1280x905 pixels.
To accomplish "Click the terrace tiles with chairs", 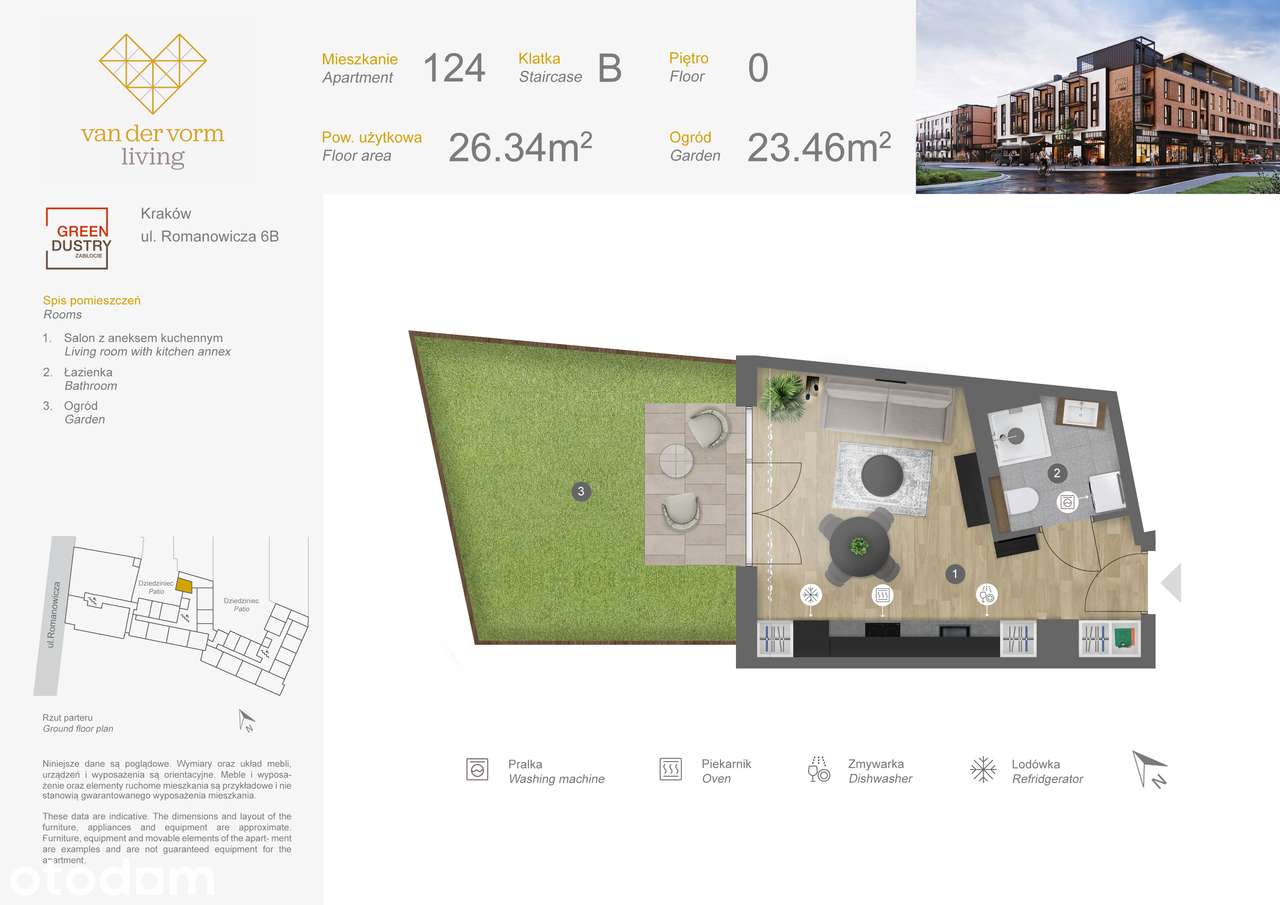I will coord(696,483).
